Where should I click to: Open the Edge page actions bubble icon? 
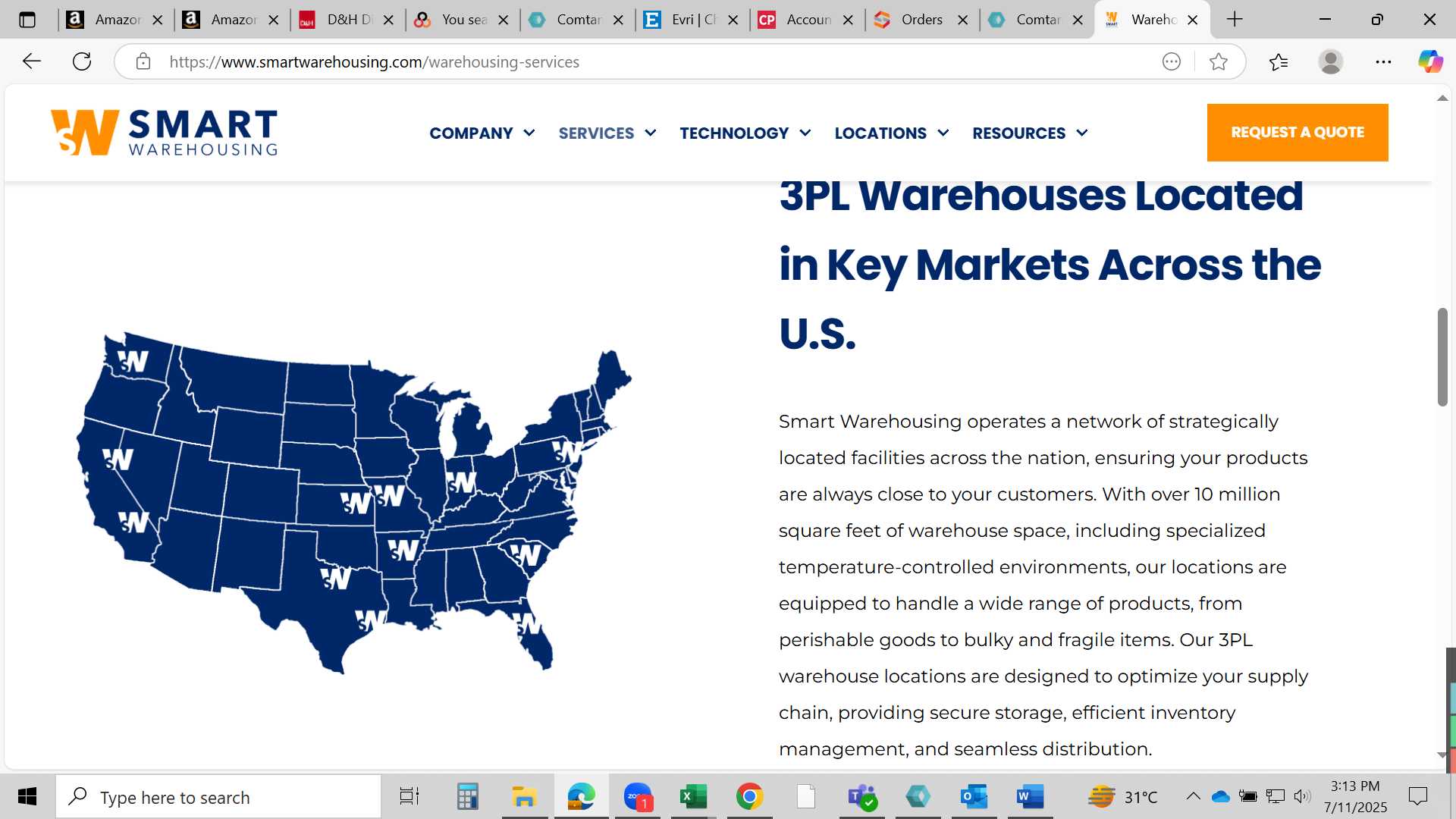(x=1172, y=61)
